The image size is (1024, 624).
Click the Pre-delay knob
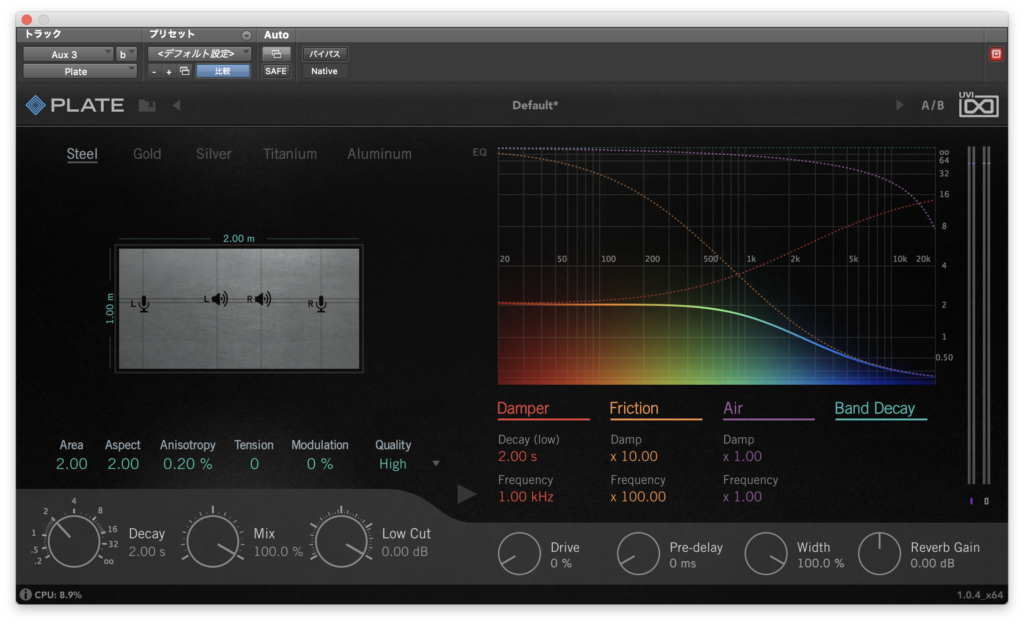[638, 554]
